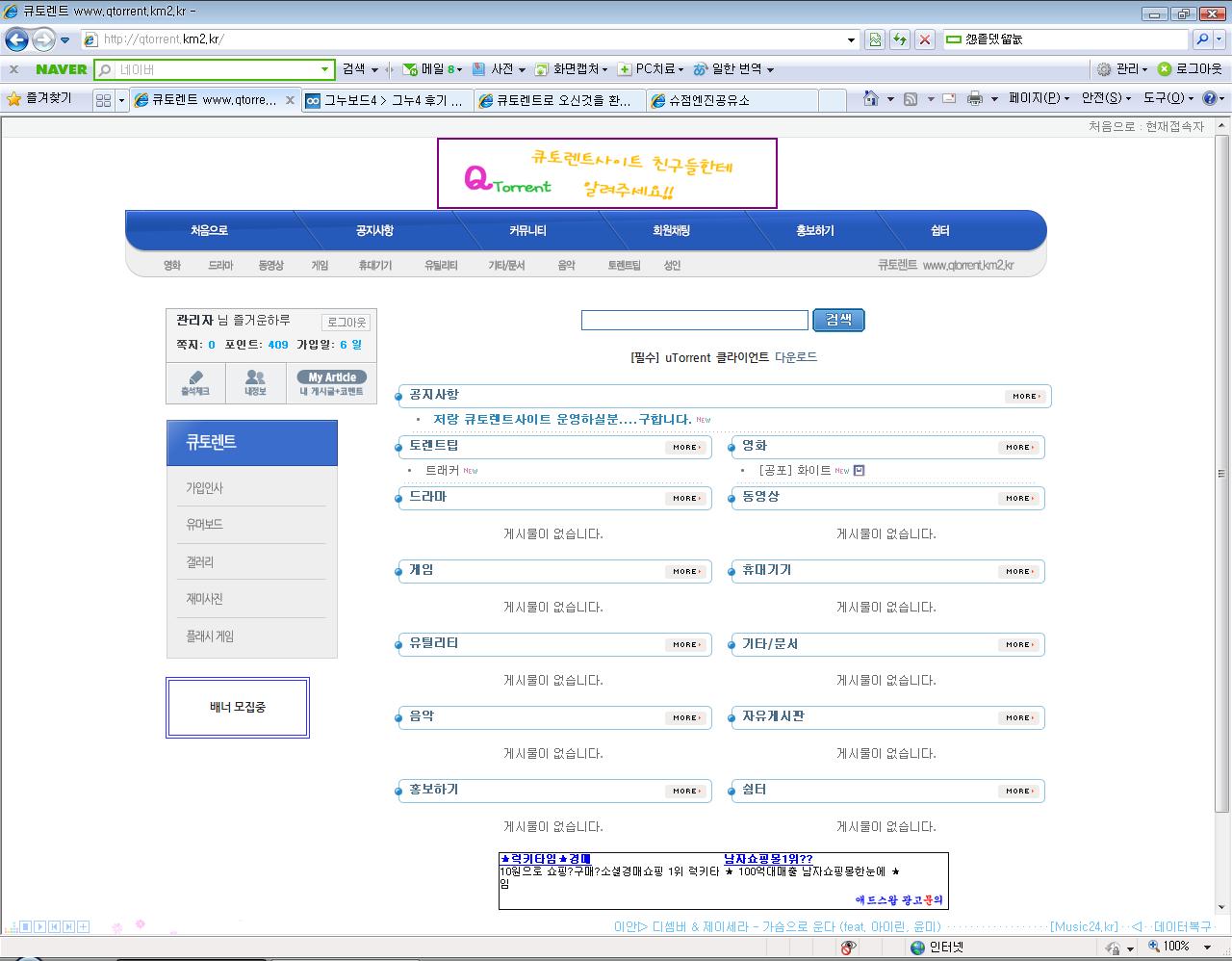Image resolution: width=1232 pixels, height=961 pixels.
Task: Click the Refresh page icon in address bar
Action: [899, 39]
